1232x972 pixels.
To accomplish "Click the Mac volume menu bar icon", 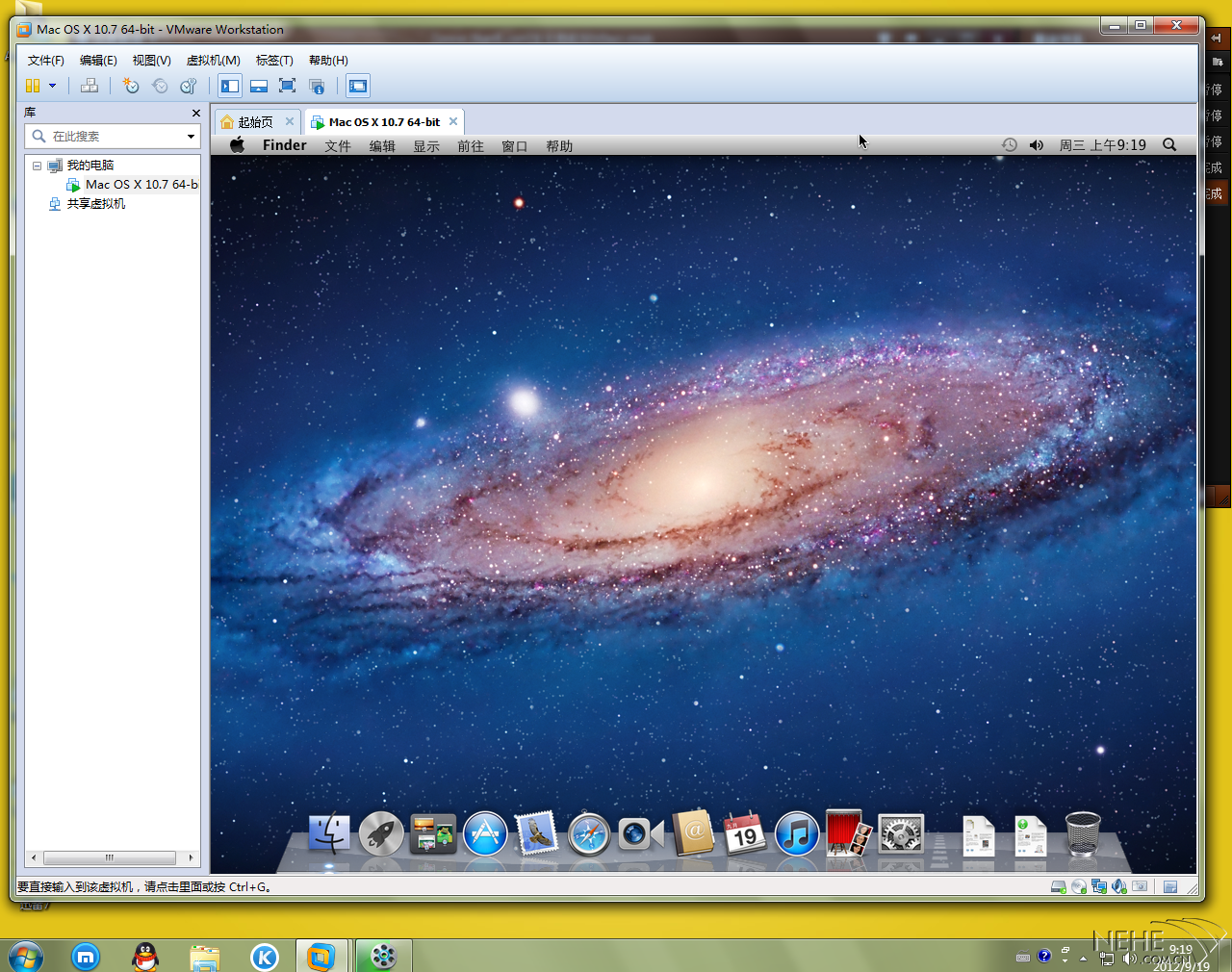I will pos(1037,145).
